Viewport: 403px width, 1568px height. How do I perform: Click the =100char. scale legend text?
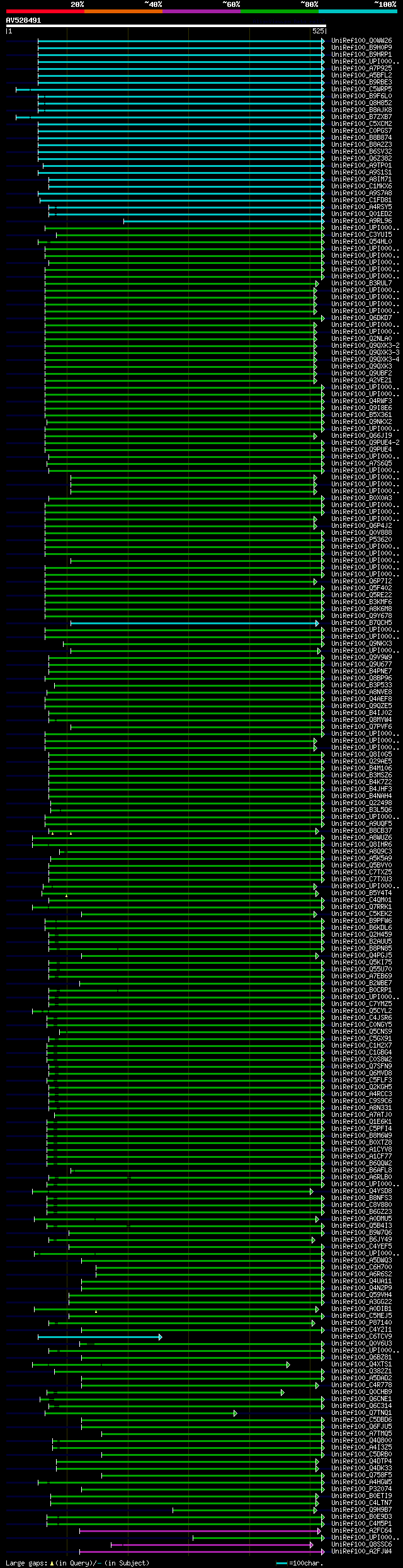click(x=306, y=1563)
